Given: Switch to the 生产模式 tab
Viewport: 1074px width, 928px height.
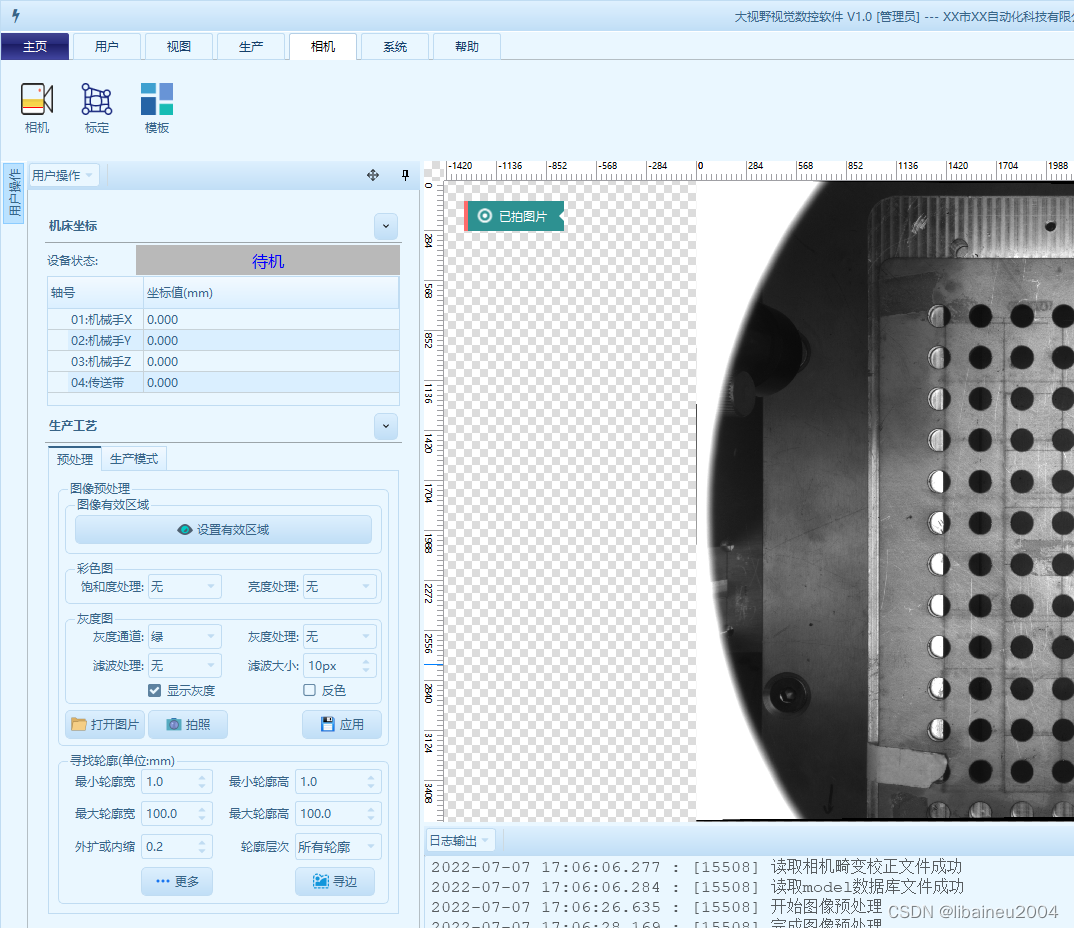Looking at the screenshot, I should point(134,459).
